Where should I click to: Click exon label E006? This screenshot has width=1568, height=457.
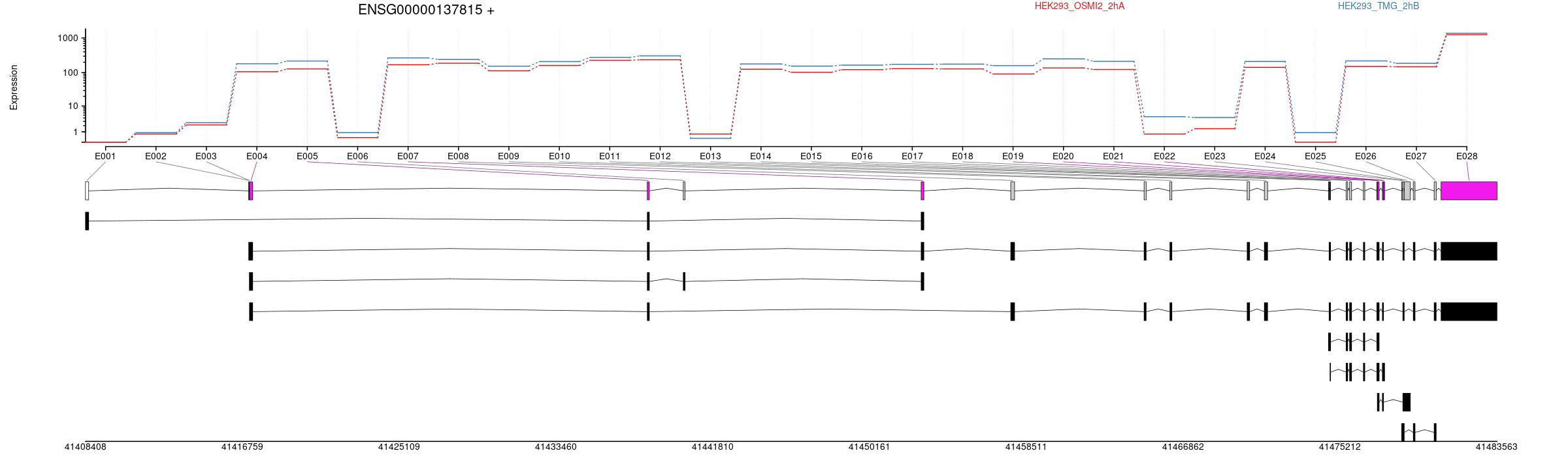(x=357, y=156)
